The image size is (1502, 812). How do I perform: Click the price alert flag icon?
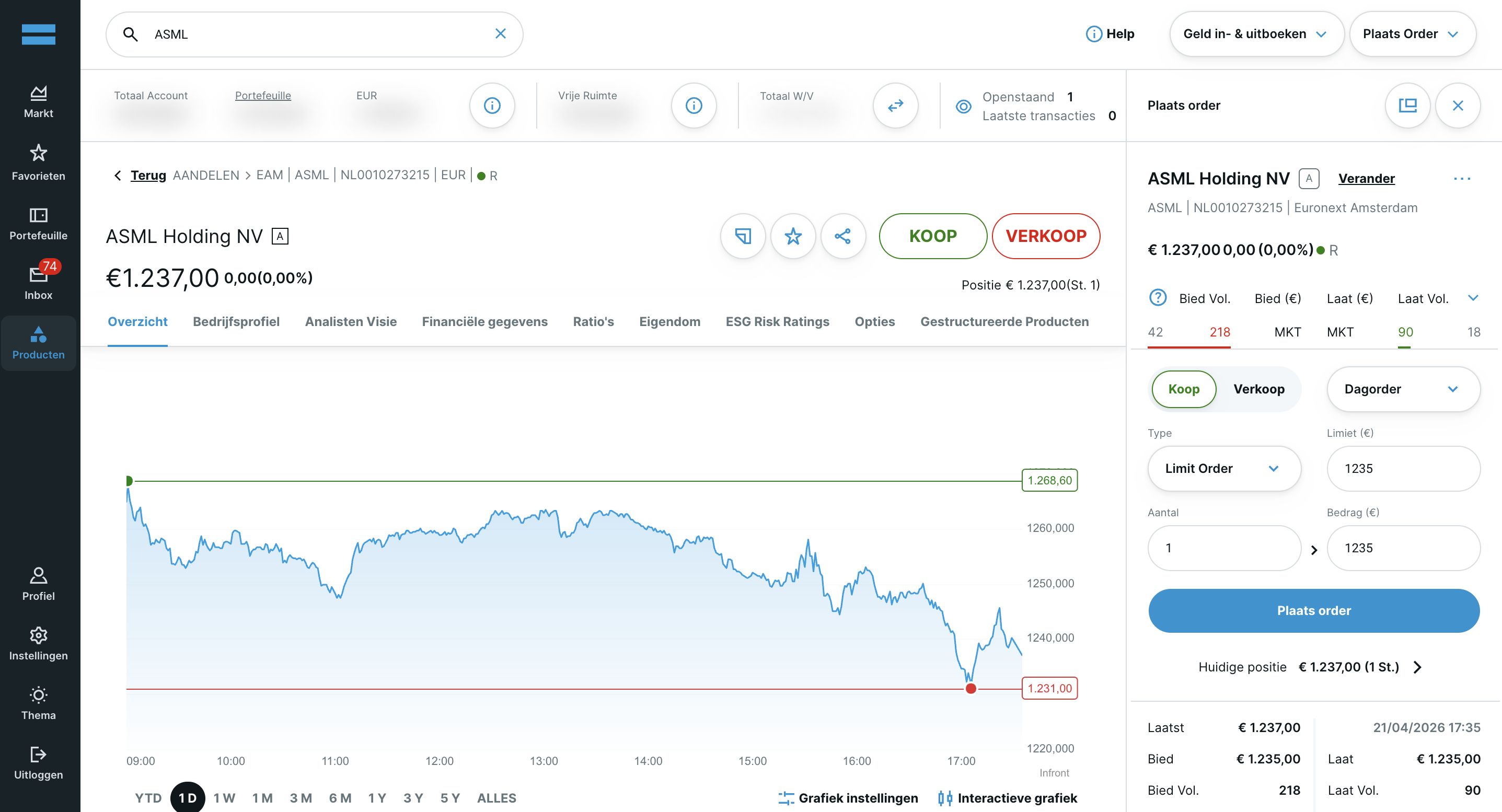tap(743, 236)
